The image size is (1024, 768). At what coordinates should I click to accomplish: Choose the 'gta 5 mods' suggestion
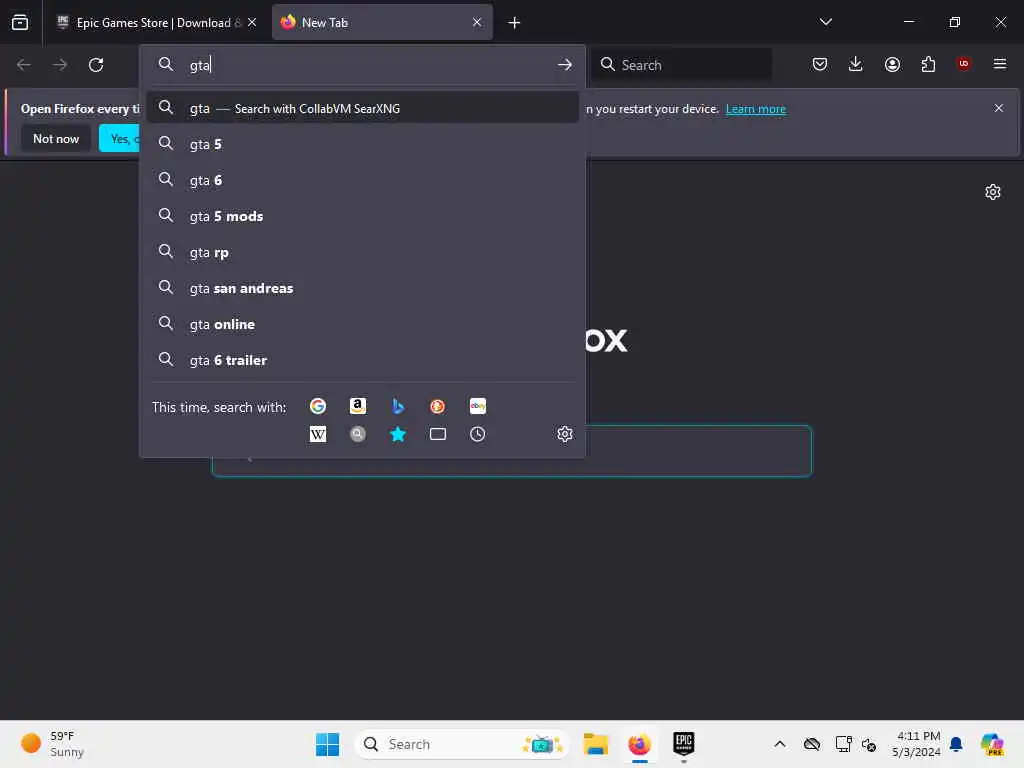point(362,216)
